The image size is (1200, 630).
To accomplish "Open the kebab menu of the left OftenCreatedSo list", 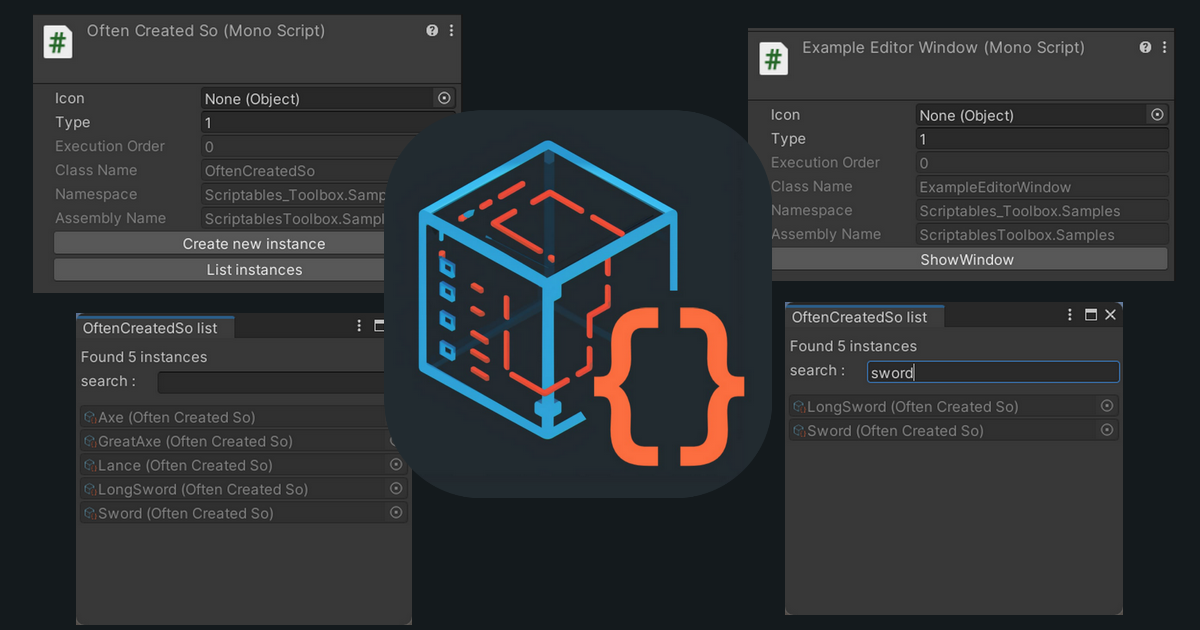I will pos(358,325).
